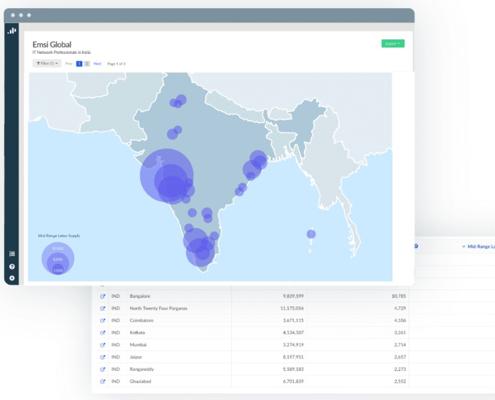The image size is (495, 400).
Task: Open link icon for North Twenty Four Parganas
Action: click(103, 308)
